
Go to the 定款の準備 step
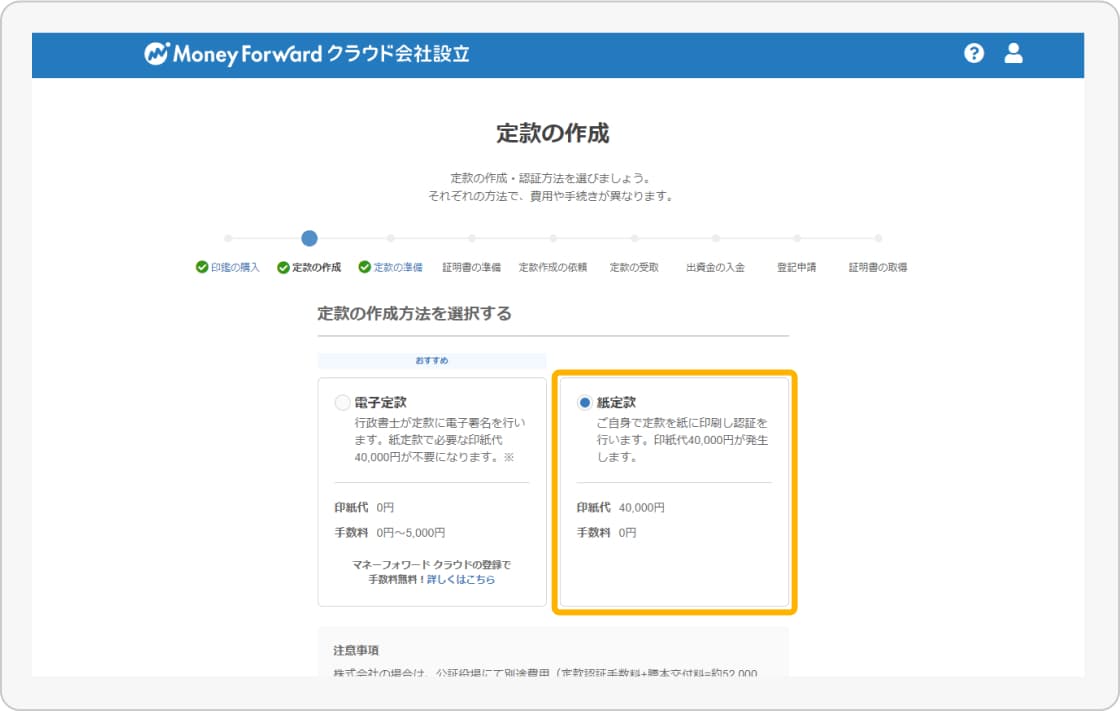tap(398, 268)
